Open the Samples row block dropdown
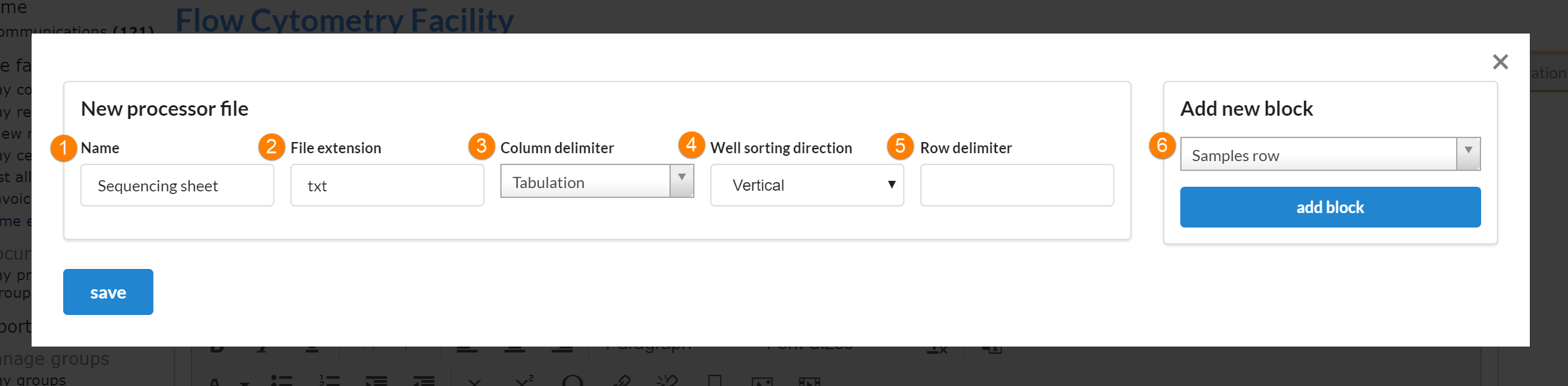 click(x=1330, y=155)
